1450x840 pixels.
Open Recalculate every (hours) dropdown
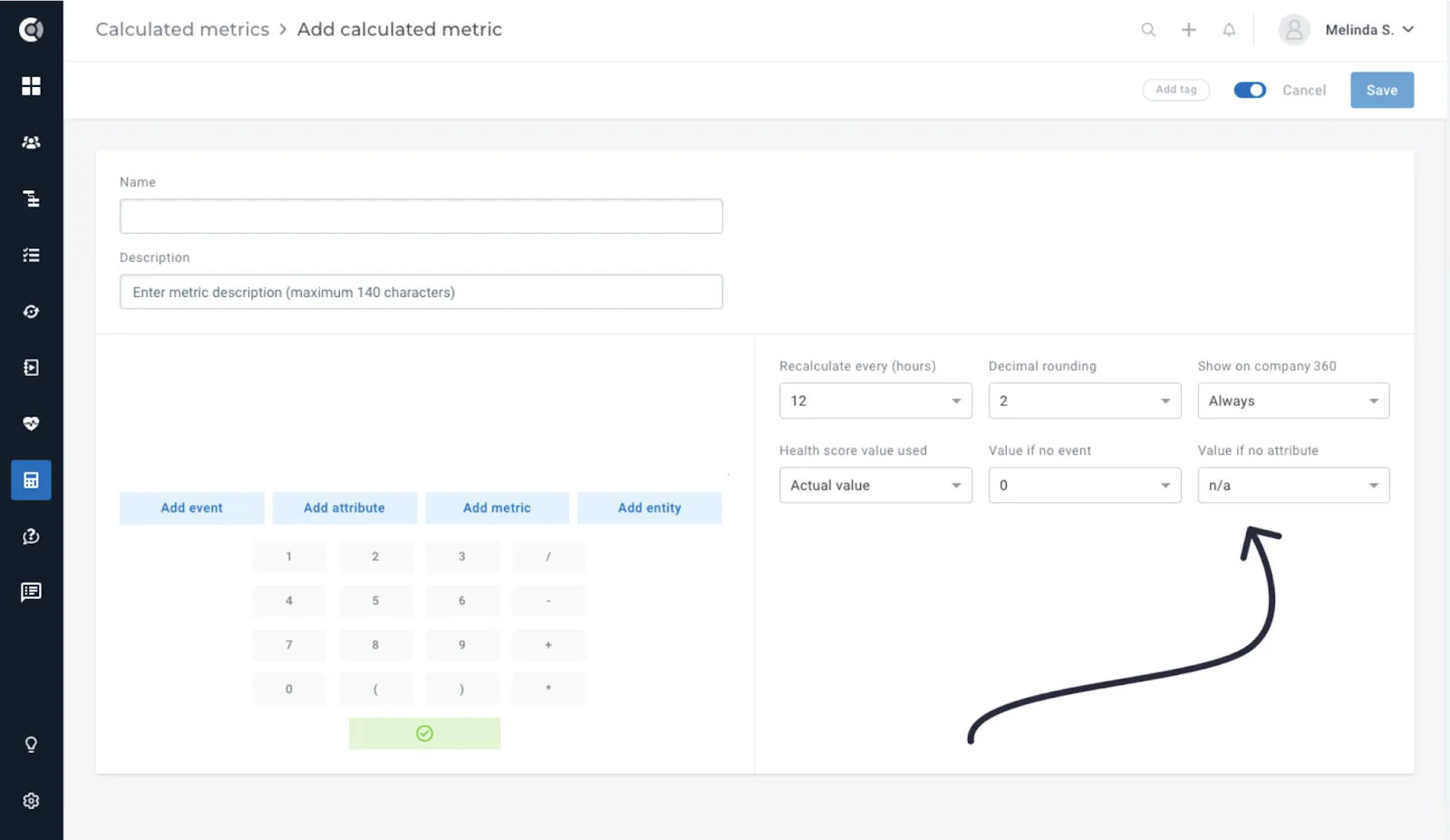point(875,401)
